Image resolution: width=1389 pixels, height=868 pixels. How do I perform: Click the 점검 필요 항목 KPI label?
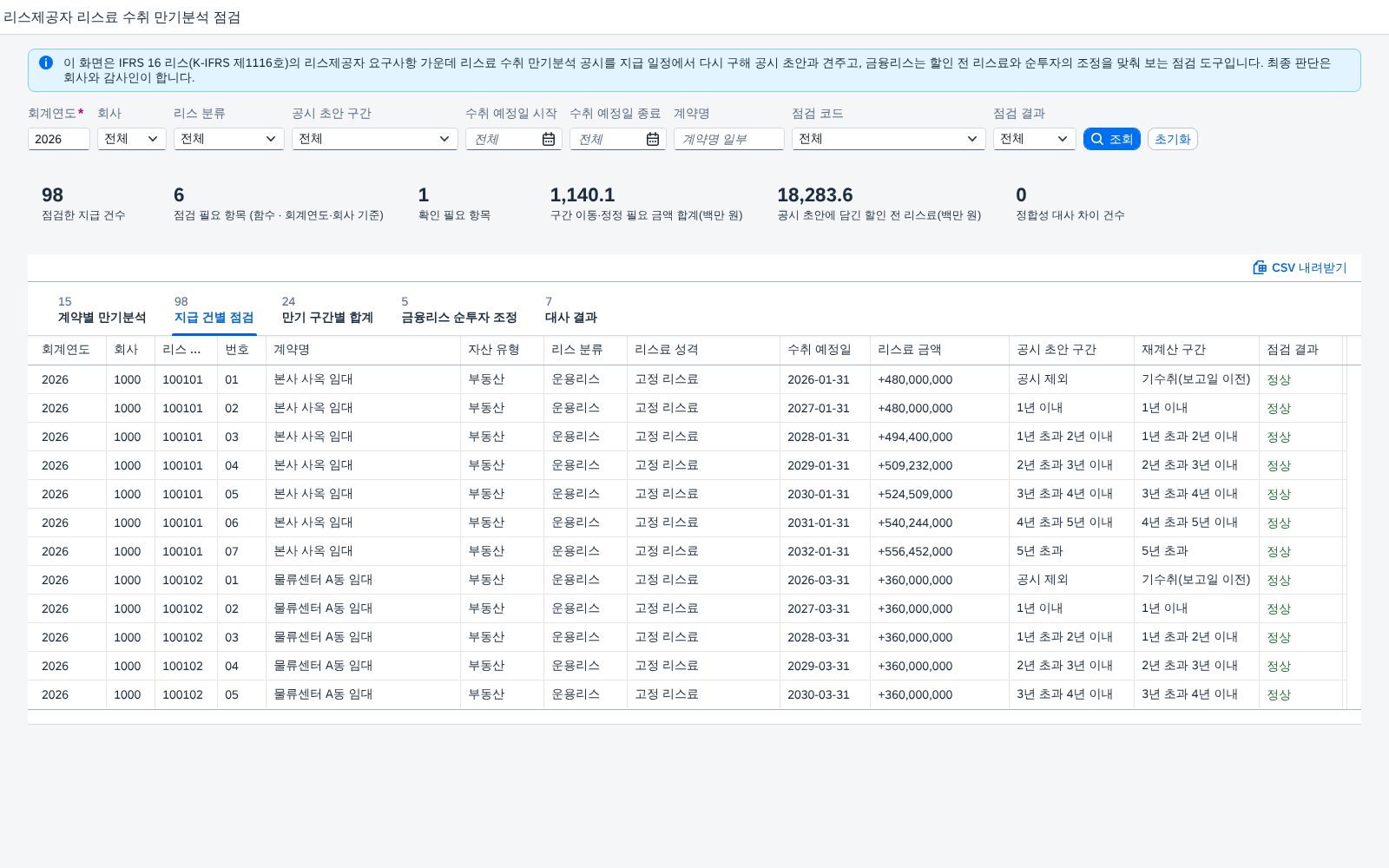[279, 215]
